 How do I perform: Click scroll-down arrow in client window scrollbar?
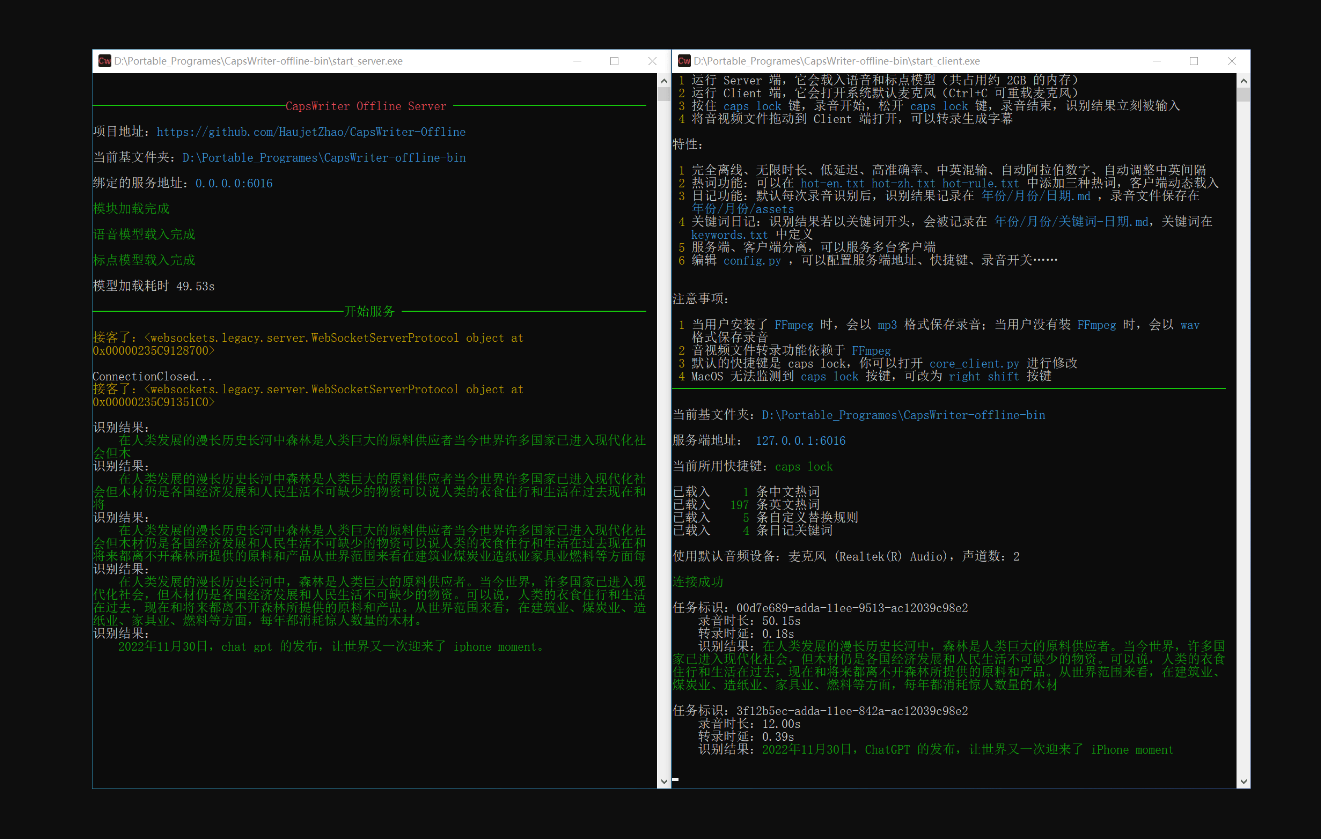[1243, 781]
